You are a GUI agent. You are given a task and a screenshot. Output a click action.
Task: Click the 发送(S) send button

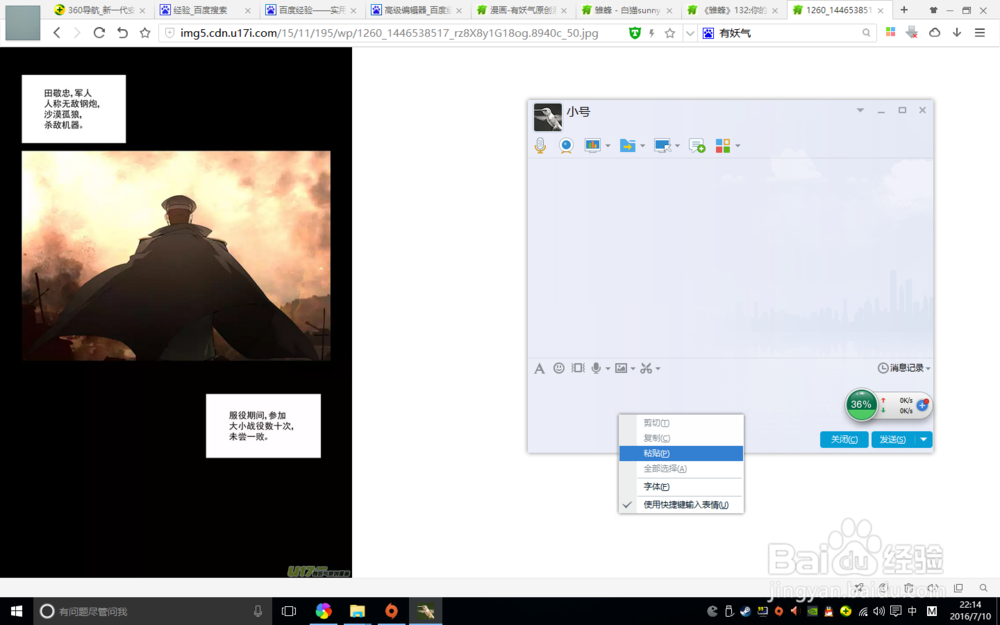coord(893,439)
